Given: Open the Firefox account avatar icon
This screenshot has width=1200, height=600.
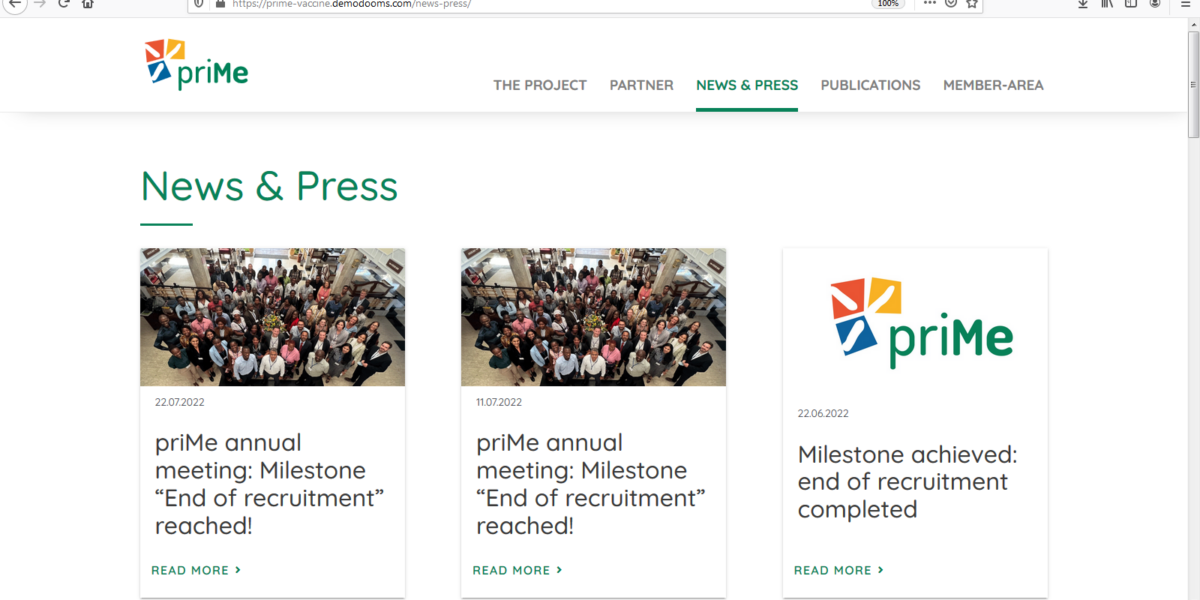Looking at the screenshot, I should pos(1155,4).
